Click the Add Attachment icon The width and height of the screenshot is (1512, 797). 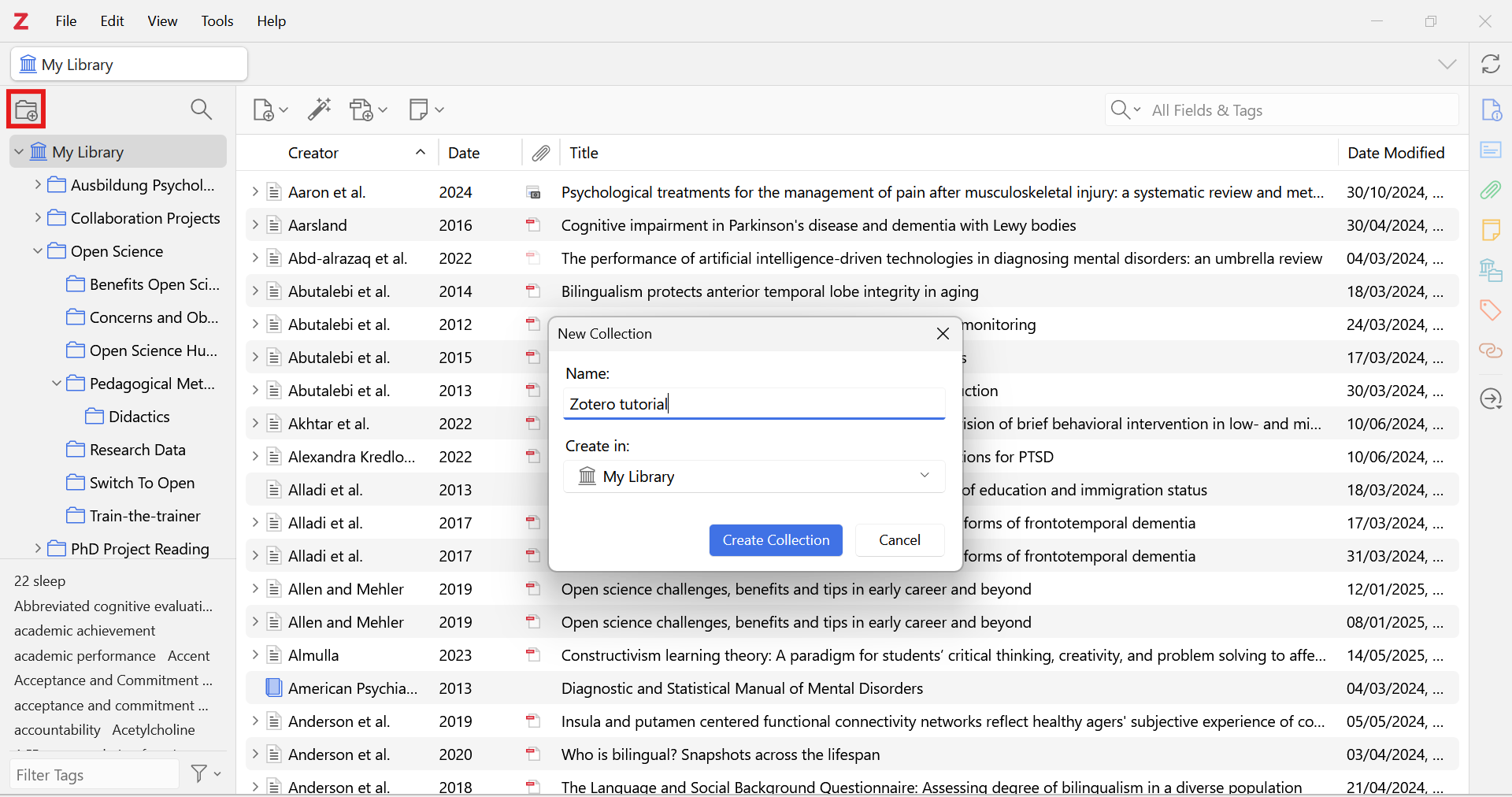[362, 109]
